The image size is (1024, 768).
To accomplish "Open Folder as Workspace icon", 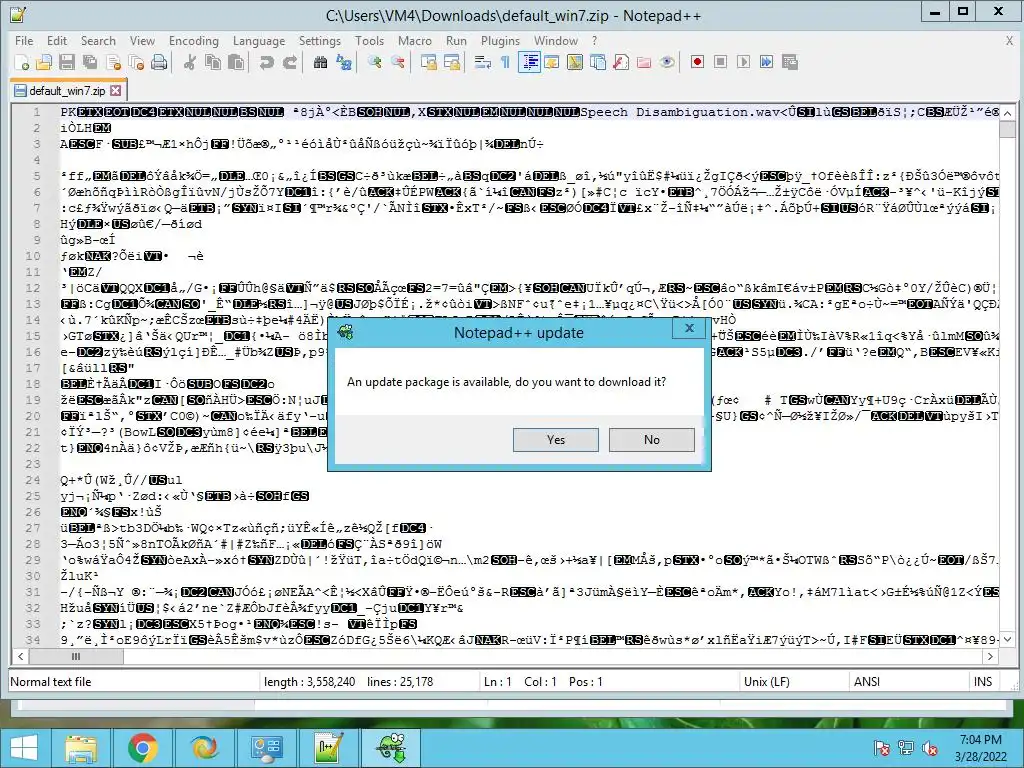I will (644, 62).
